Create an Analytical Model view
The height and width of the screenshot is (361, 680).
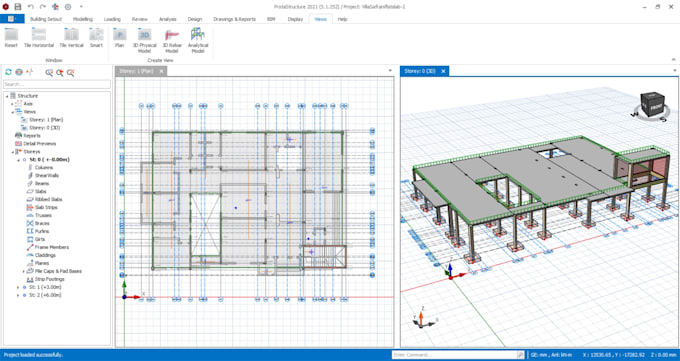point(198,40)
